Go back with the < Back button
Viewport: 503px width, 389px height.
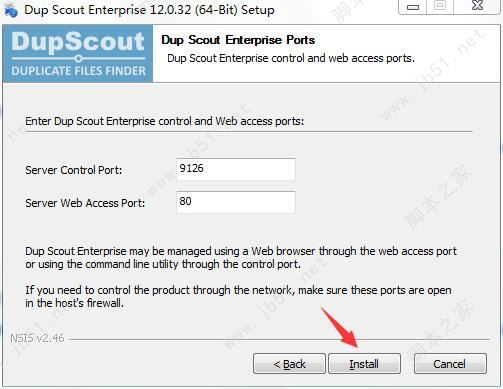[x=289, y=364]
